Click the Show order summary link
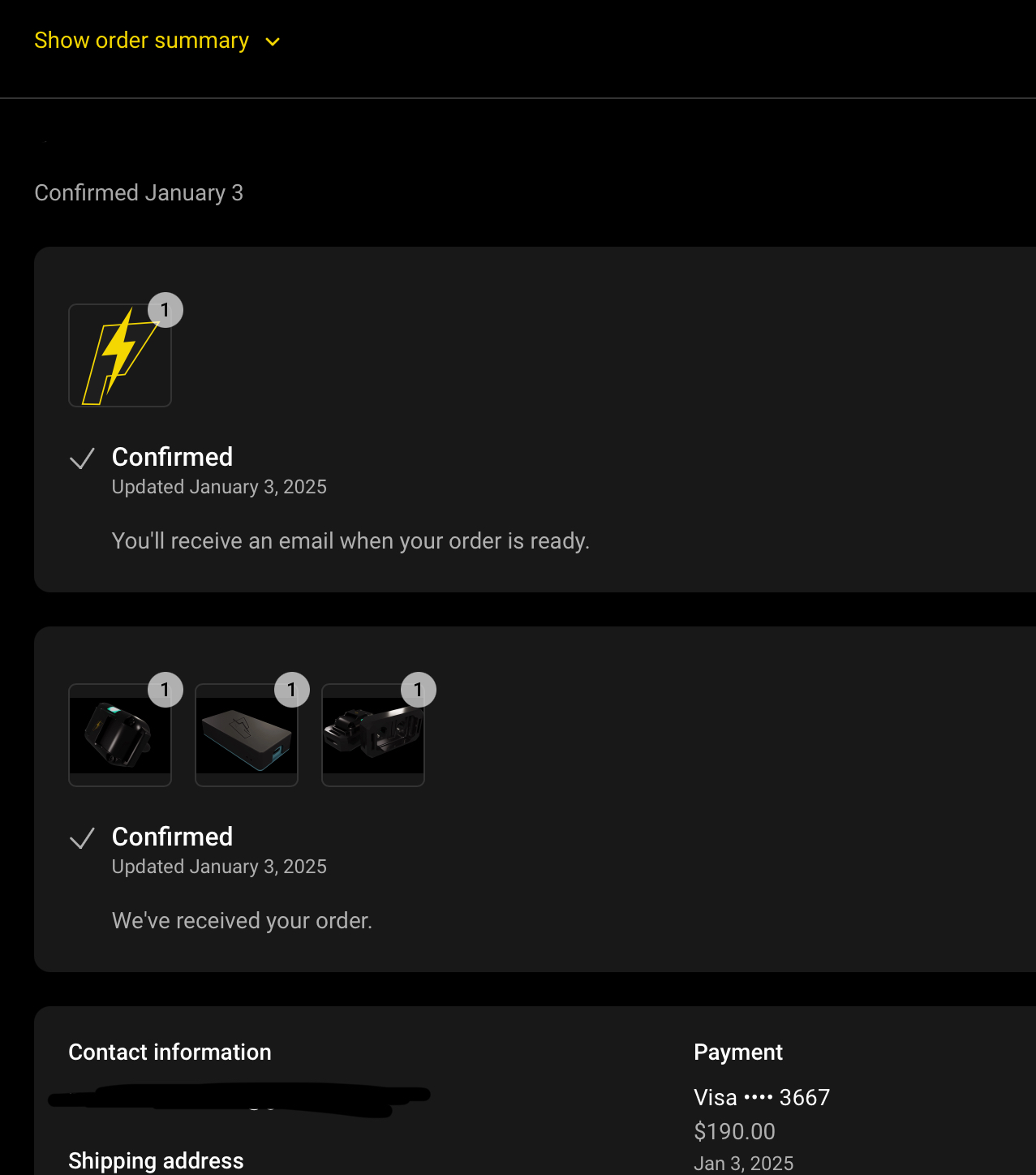The height and width of the screenshot is (1175, 1036). pyautogui.click(x=141, y=41)
